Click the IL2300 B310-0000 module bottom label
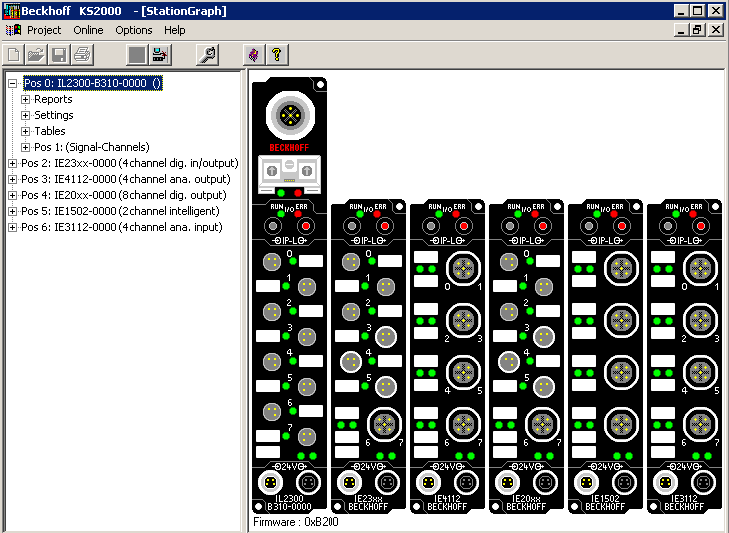Viewport: 729px width, 533px height. click(x=289, y=503)
